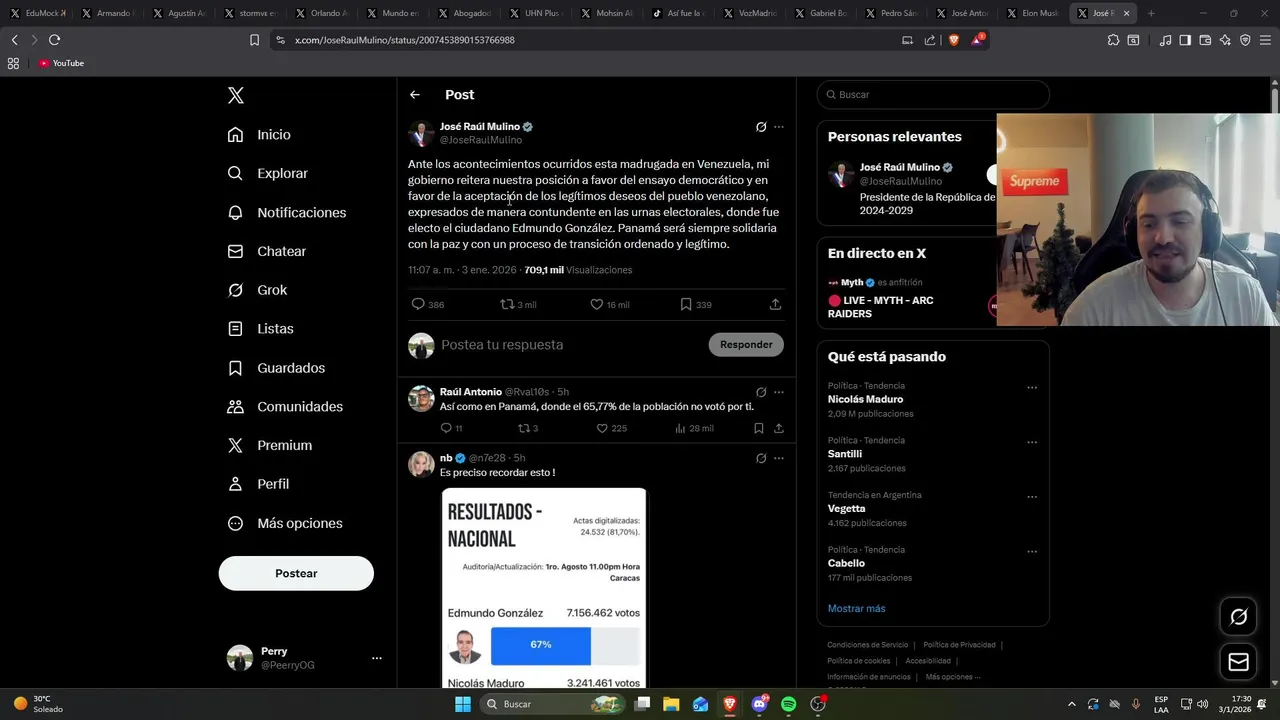Click Grok icon on Raúl Antonio's reply

coord(761,392)
